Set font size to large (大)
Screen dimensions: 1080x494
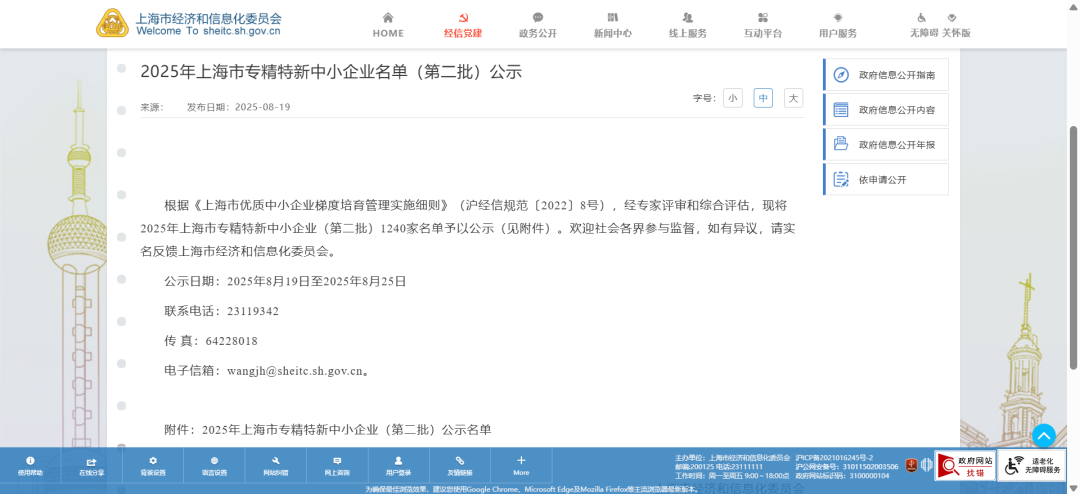coord(793,98)
